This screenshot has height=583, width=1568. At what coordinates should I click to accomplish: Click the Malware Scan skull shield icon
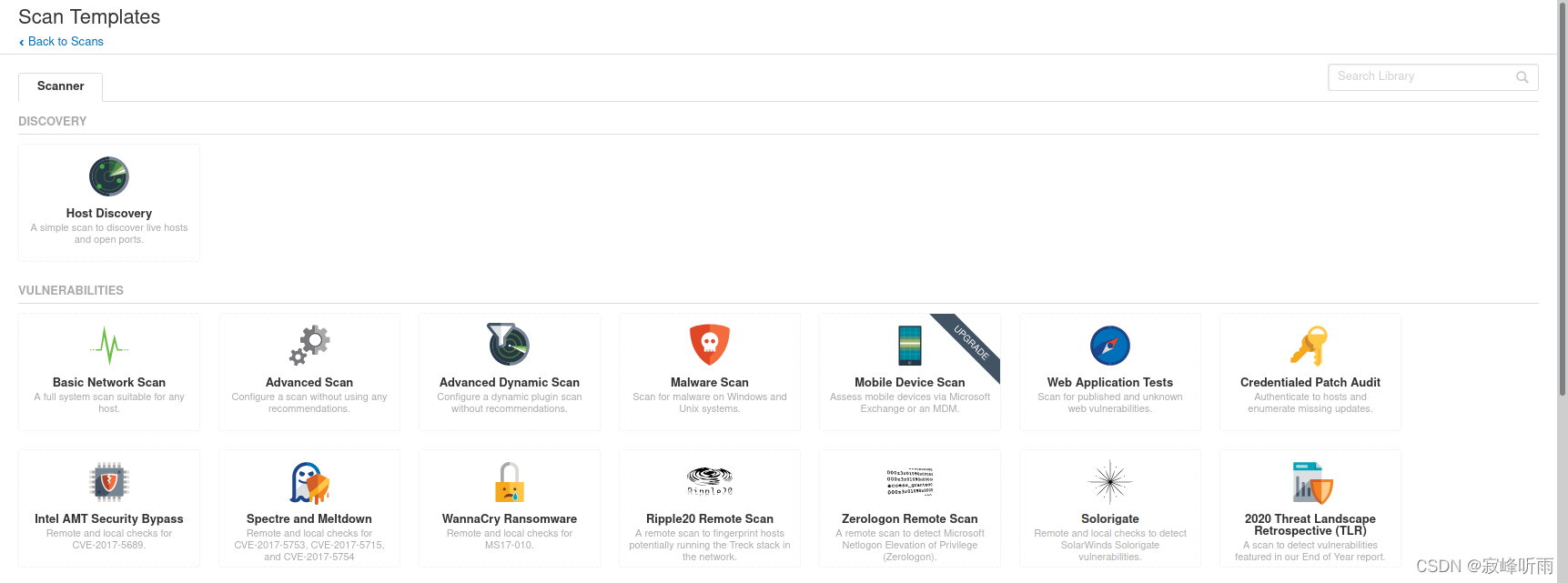pyautogui.click(x=710, y=345)
